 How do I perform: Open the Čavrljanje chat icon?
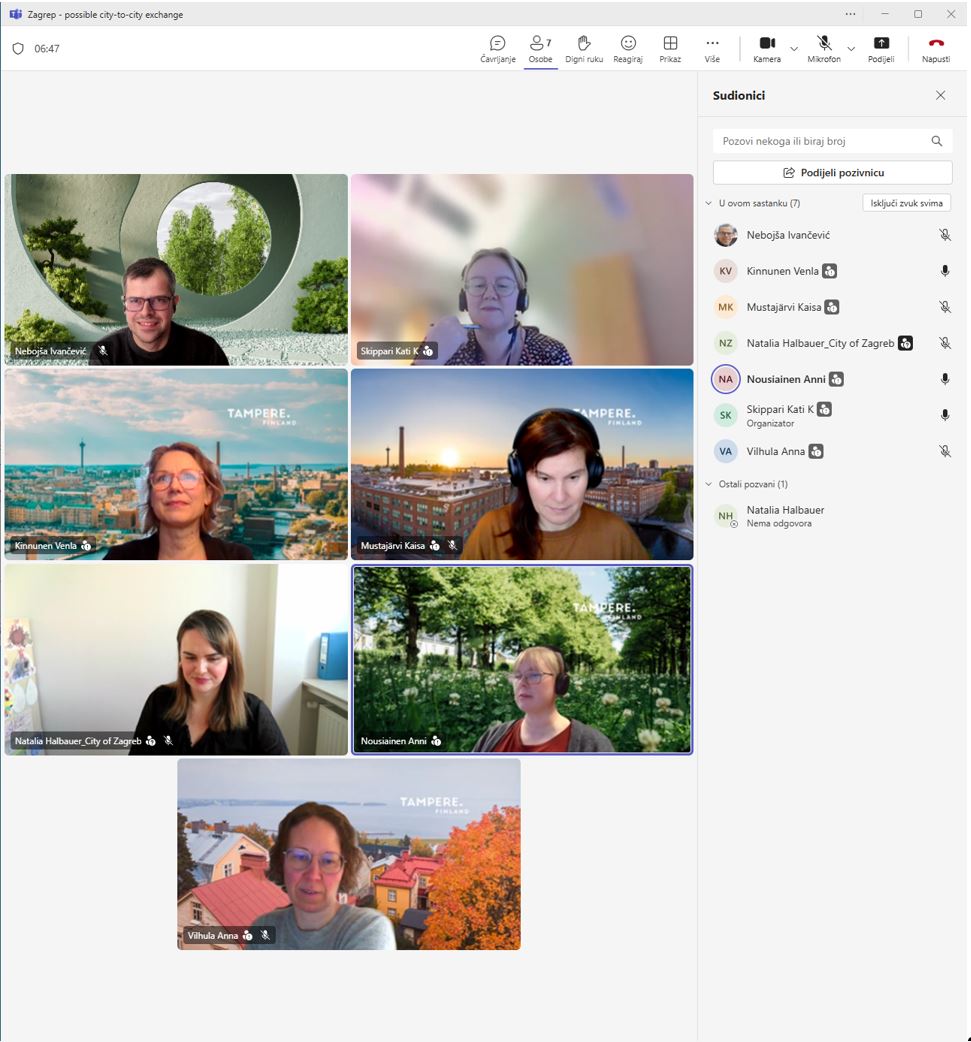pos(497,44)
